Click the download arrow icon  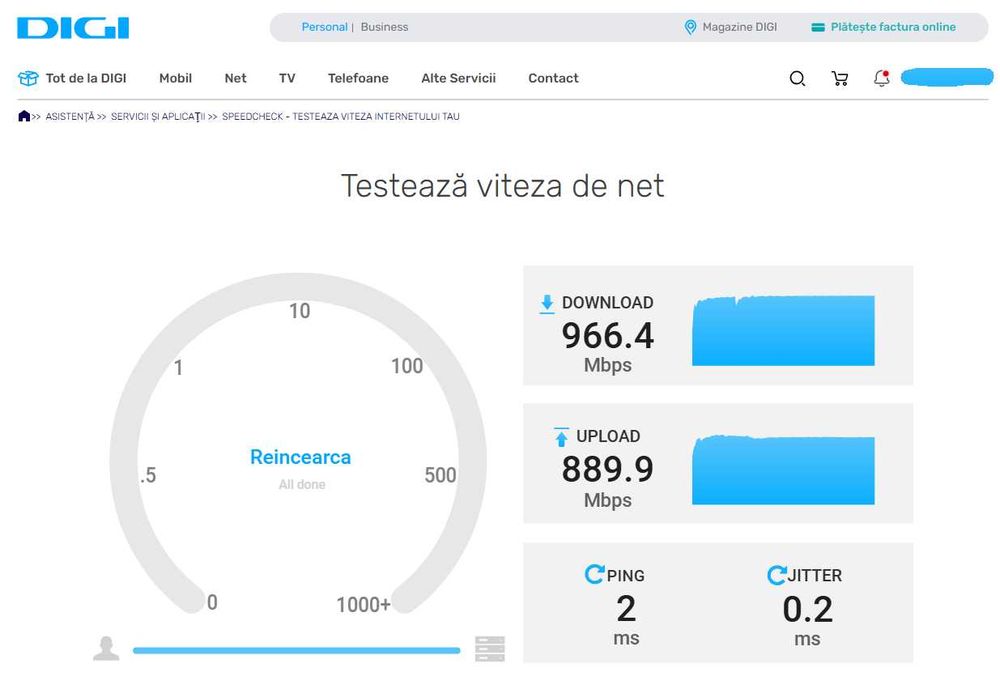(x=547, y=304)
